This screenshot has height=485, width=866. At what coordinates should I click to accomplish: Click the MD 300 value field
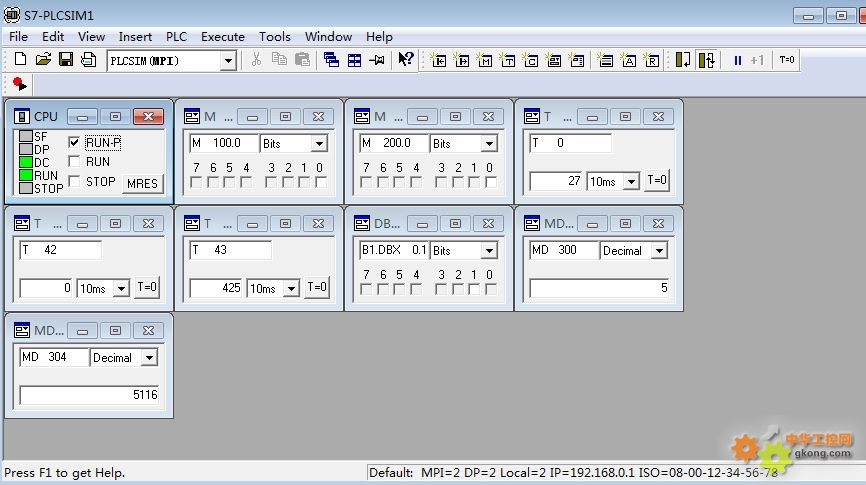599,288
